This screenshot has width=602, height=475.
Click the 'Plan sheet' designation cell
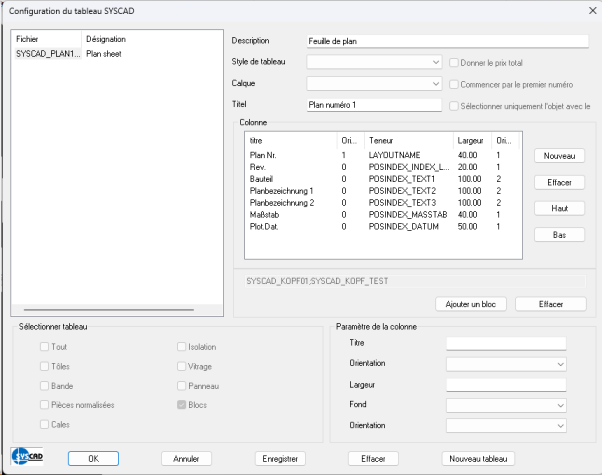pyautogui.click(x=104, y=54)
